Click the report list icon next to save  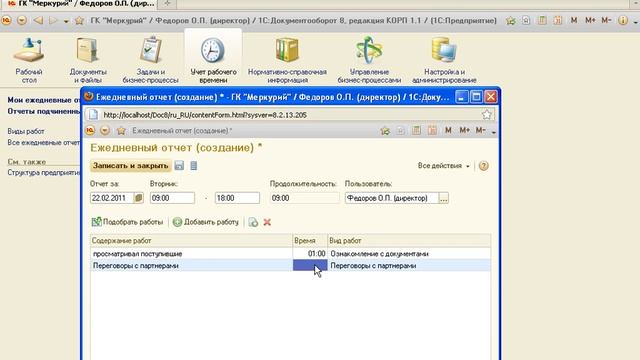tap(193, 166)
